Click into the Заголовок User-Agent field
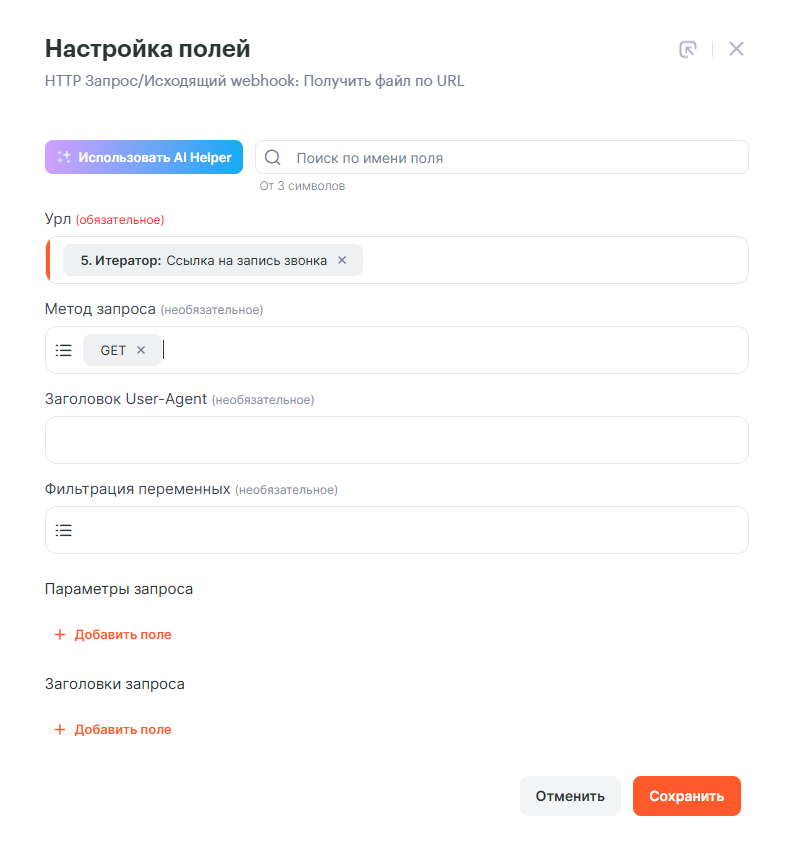Viewport: 788px width, 852px height. (396, 440)
